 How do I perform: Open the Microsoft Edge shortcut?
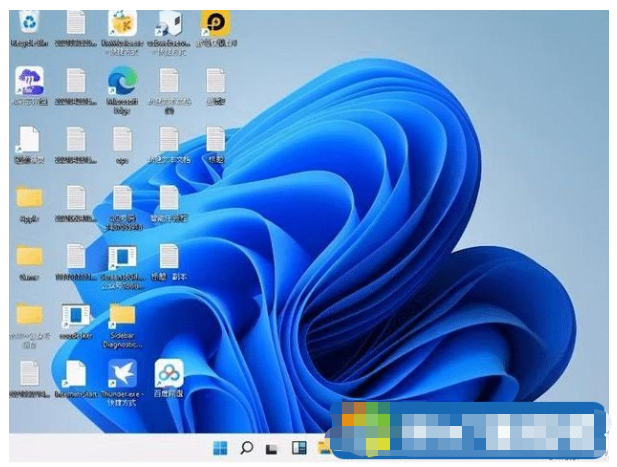click(122, 82)
